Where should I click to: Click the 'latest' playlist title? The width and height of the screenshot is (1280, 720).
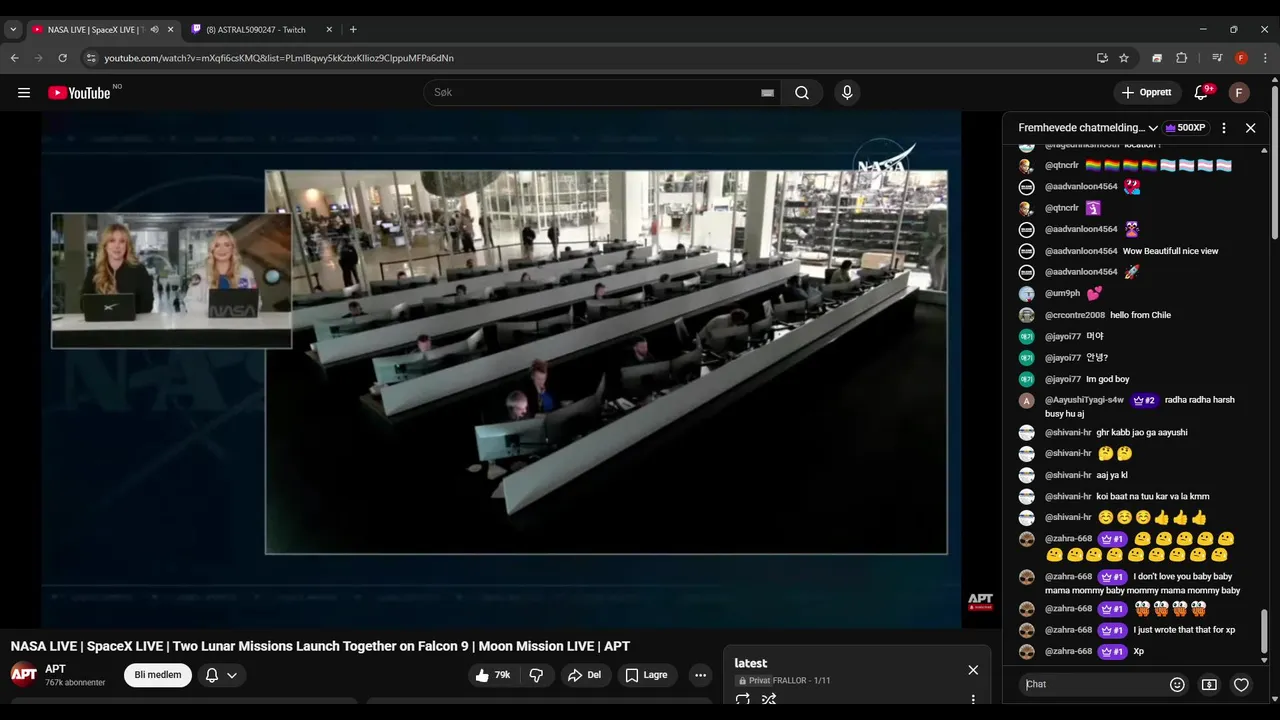(751, 663)
